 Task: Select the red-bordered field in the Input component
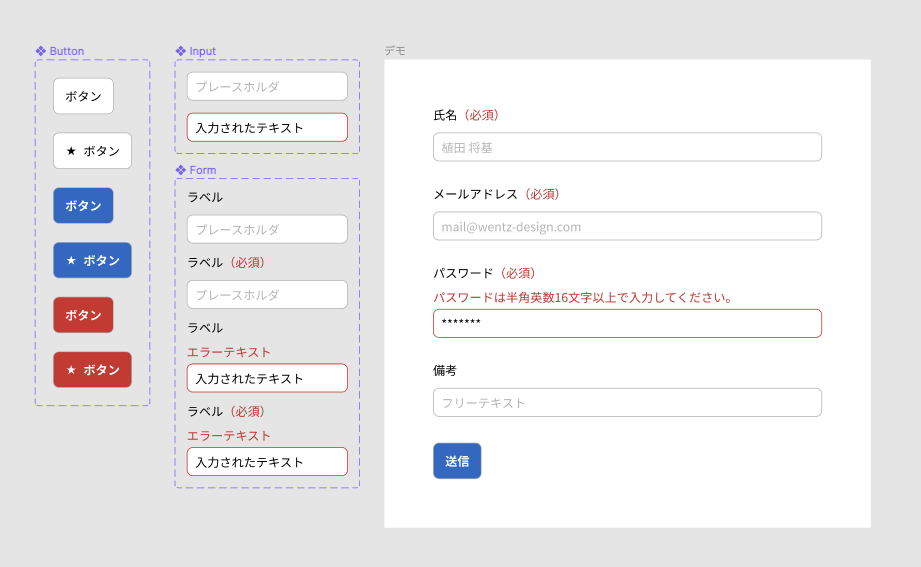coord(267,127)
